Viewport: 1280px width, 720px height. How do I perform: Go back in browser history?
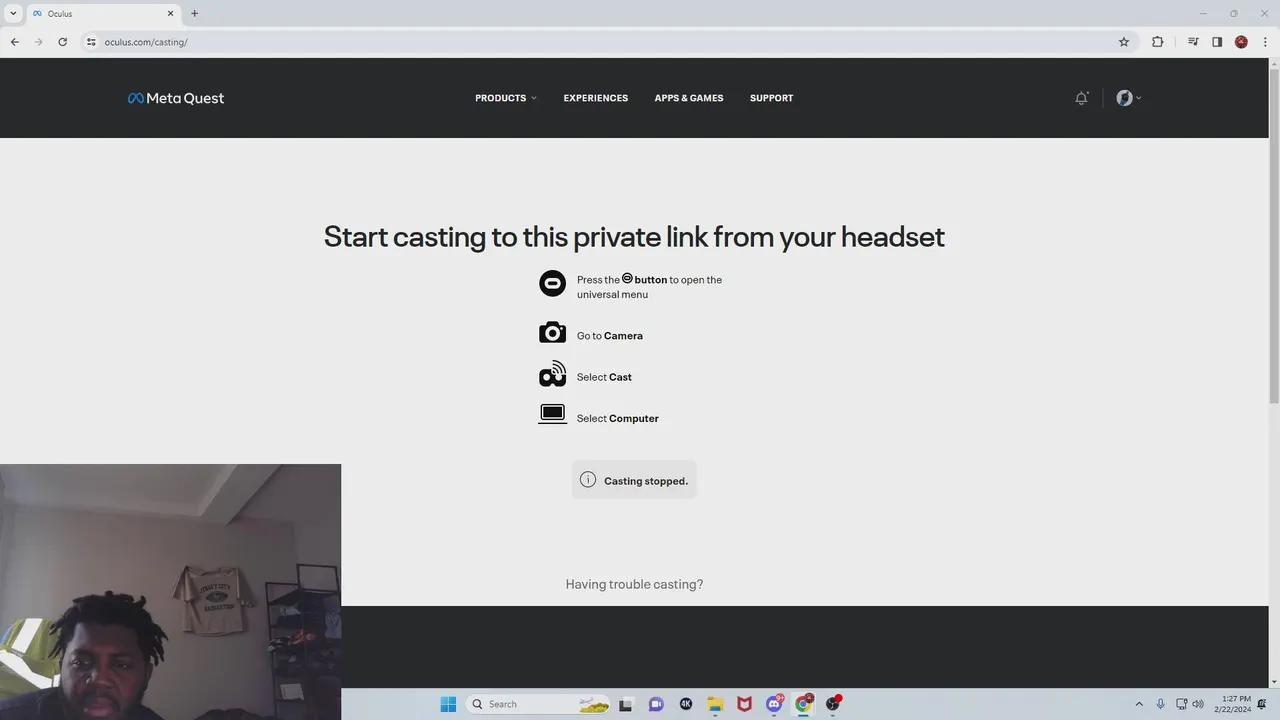(x=15, y=42)
